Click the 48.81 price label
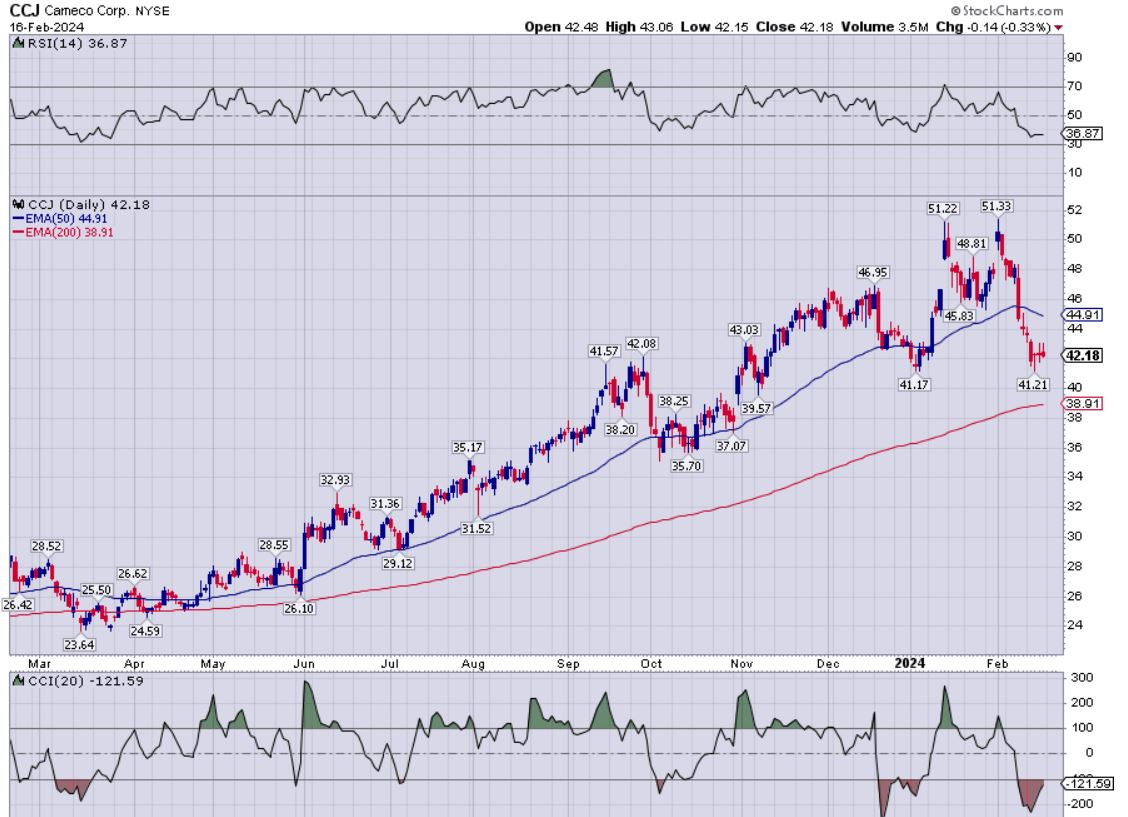1128x817 pixels. click(x=972, y=244)
